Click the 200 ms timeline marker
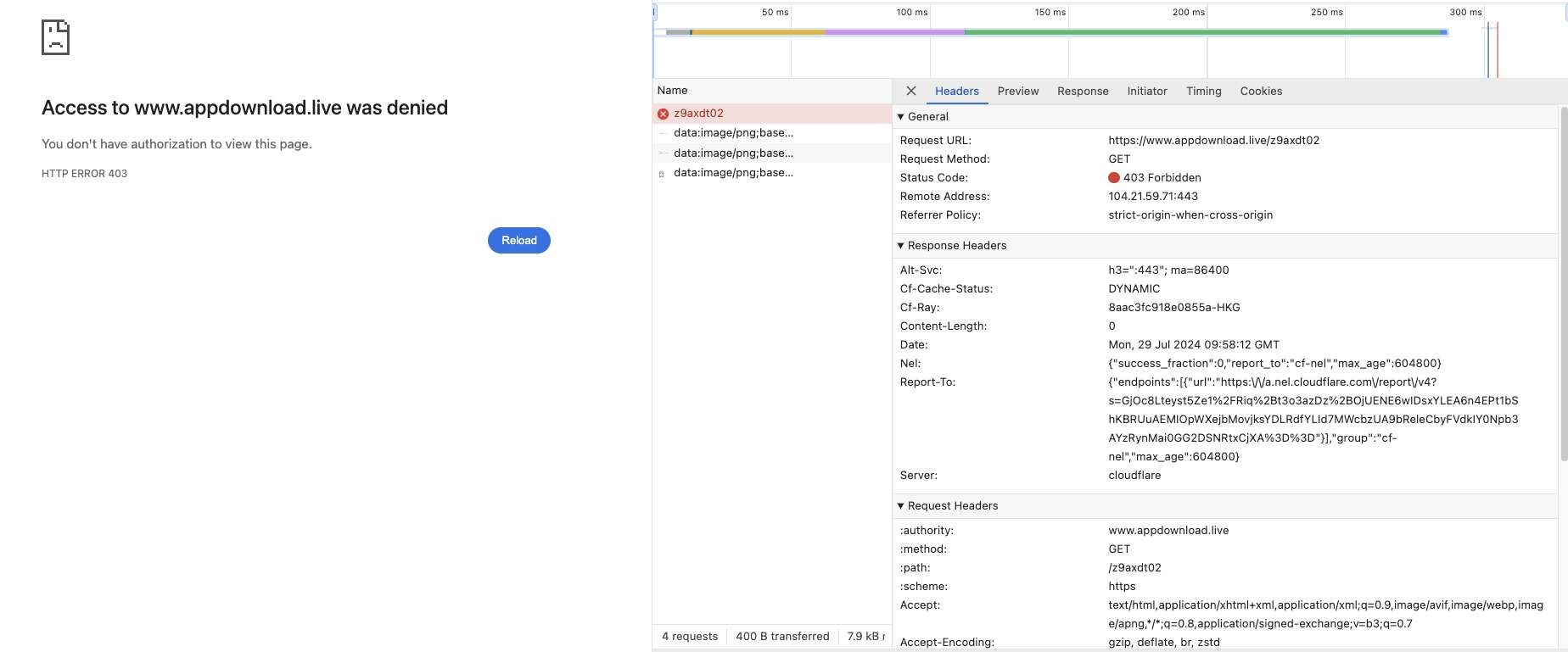Viewport: 1568px width, 652px height. (1189, 13)
